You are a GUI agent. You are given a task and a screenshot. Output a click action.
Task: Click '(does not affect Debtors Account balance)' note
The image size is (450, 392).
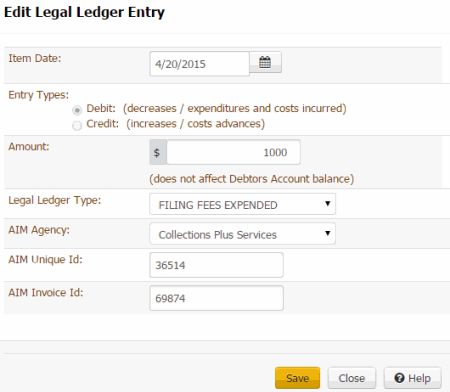pyautogui.click(x=252, y=179)
